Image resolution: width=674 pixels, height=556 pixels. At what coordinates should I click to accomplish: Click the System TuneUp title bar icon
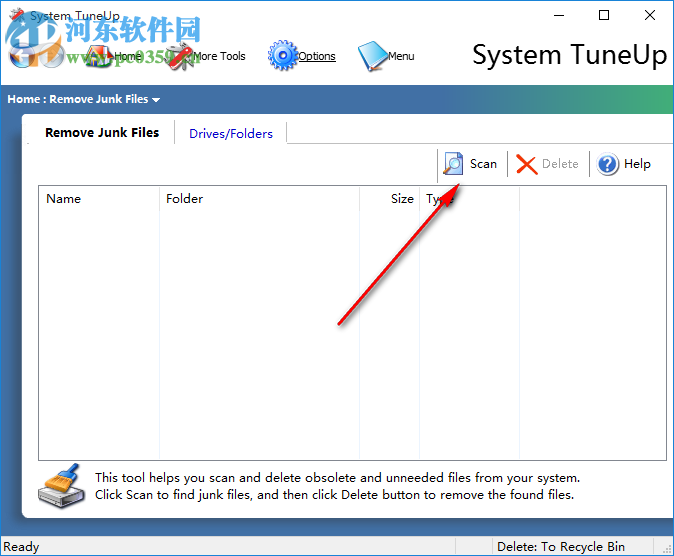pyautogui.click(x=17, y=15)
